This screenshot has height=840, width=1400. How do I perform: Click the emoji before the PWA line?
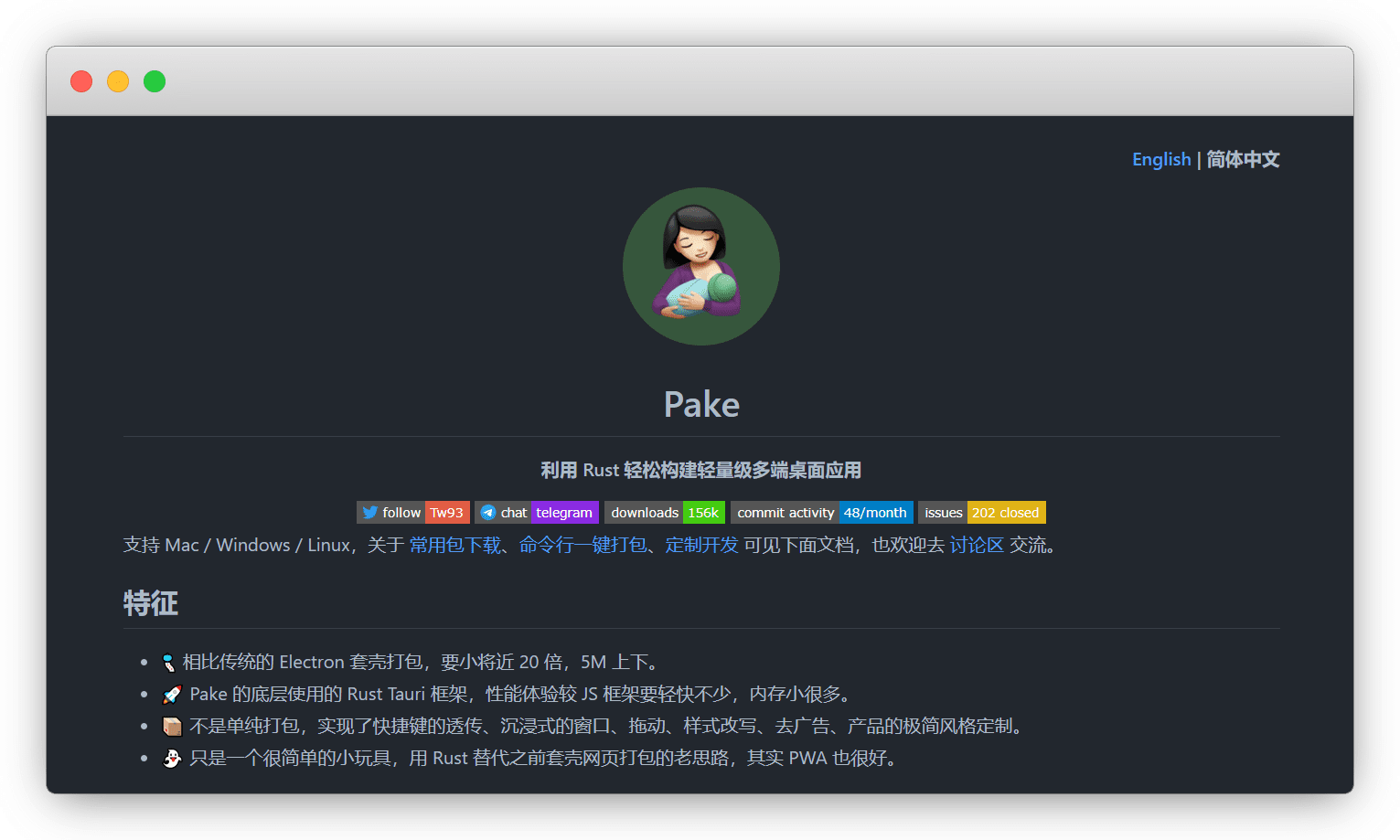coord(172,759)
